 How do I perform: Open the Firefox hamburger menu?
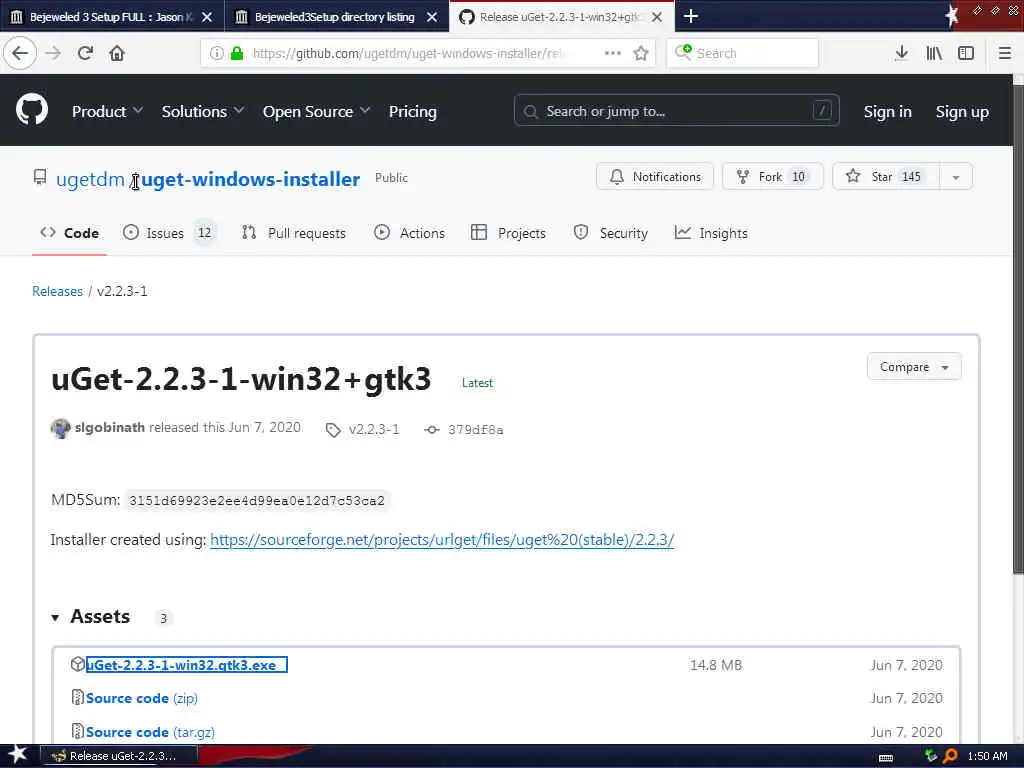pyautogui.click(x=1005, y=53)
